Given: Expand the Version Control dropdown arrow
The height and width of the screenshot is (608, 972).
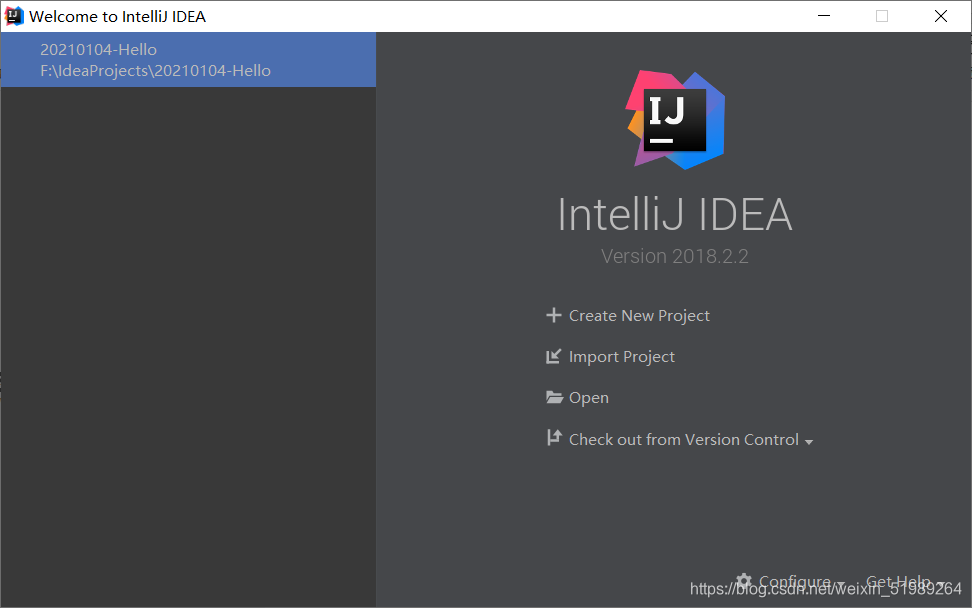Looking at the screenshot, I should tap(808, 442).
